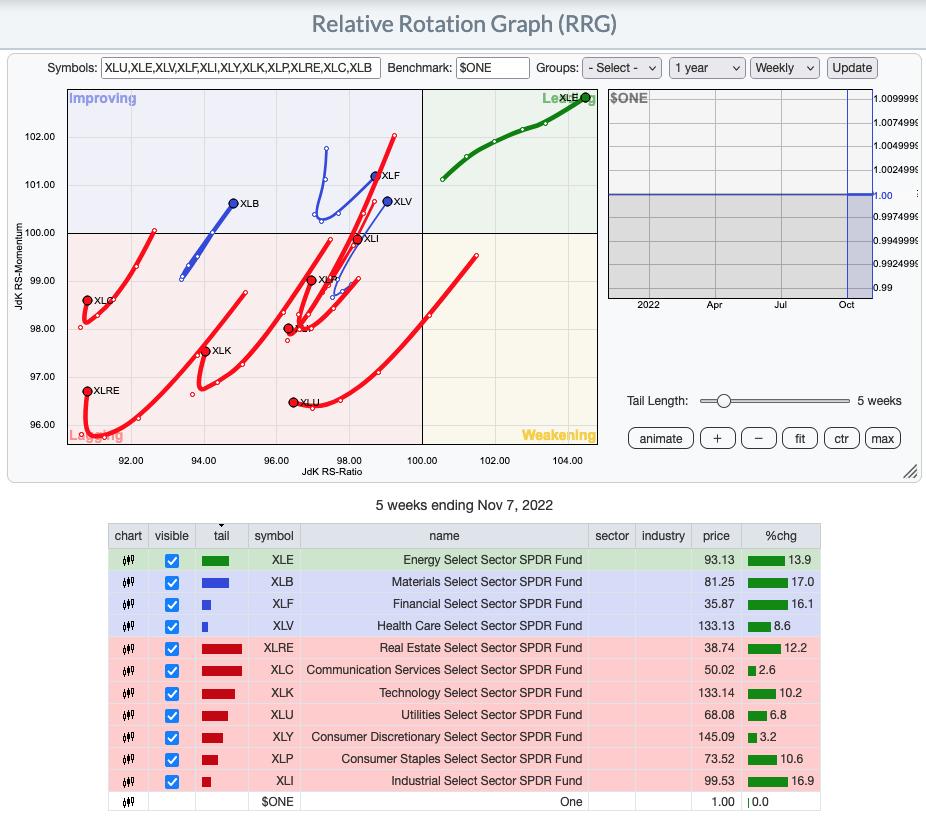Click the XLC point on the graph
This screenshot has width=926, height=816.
pos(87,301)
